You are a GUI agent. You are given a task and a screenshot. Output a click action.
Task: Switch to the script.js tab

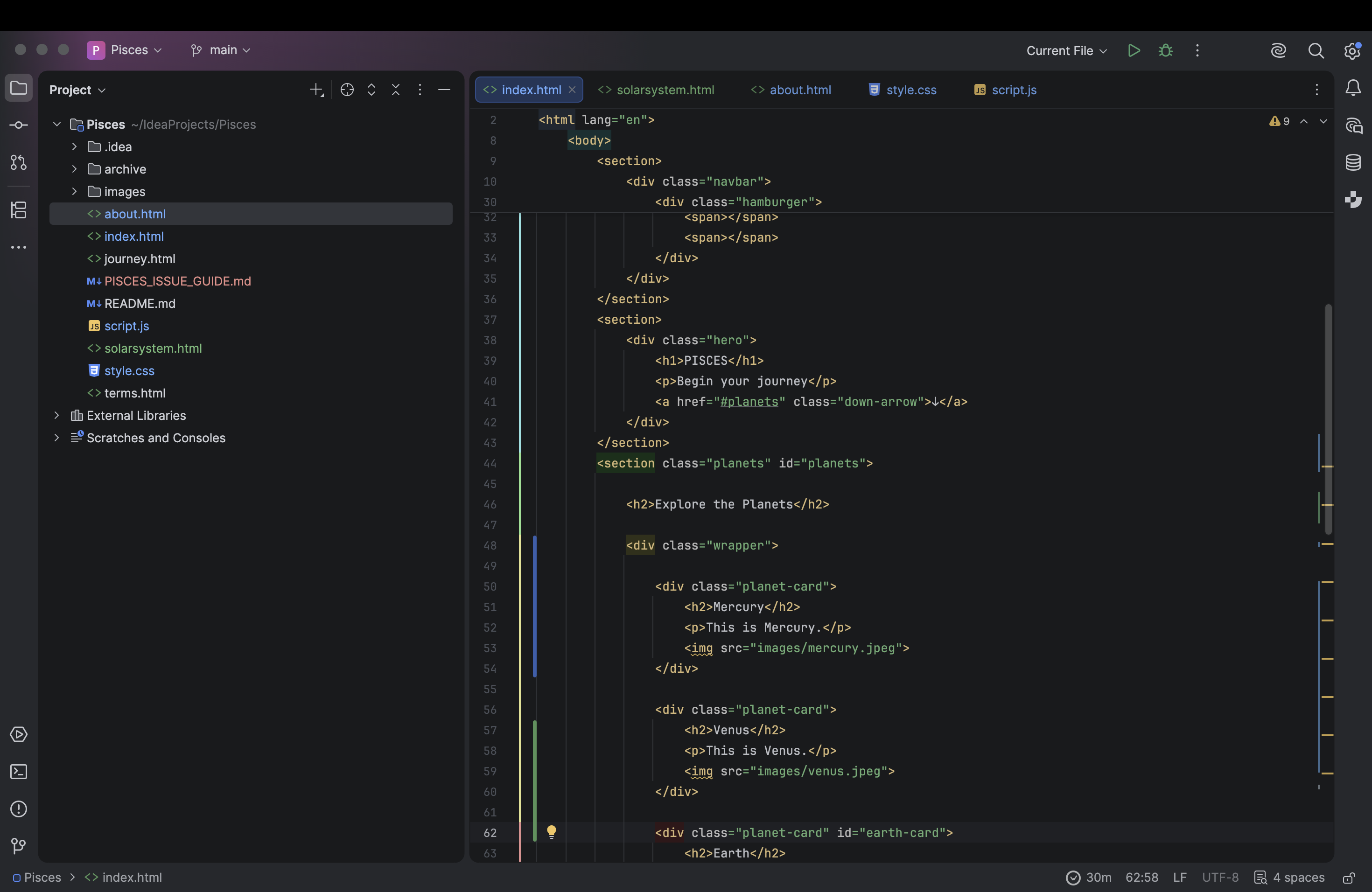coord(1005,90)
